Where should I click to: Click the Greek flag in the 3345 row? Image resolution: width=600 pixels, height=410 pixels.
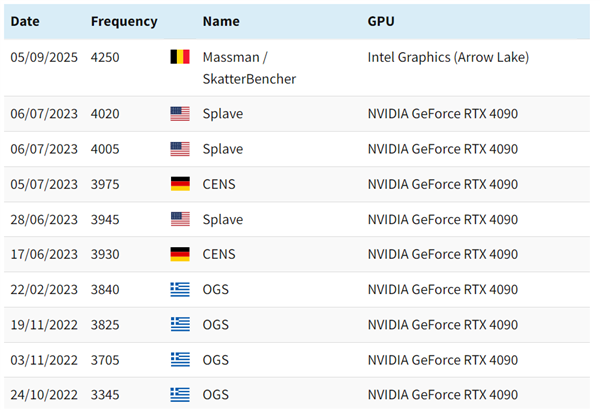(x=180, y=395)
